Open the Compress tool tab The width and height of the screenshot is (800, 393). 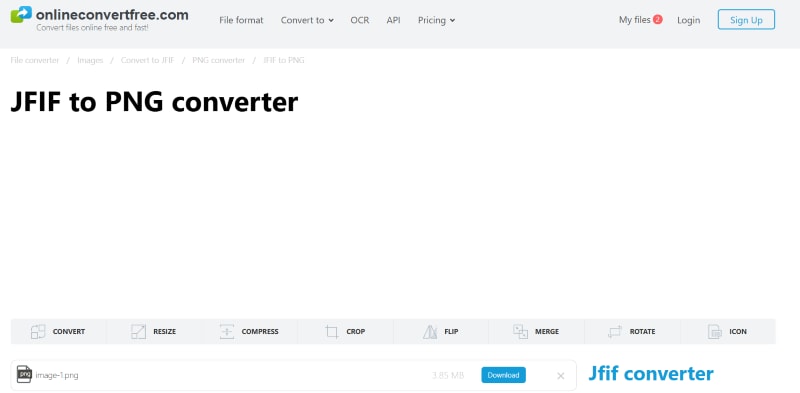click(249, 331)
